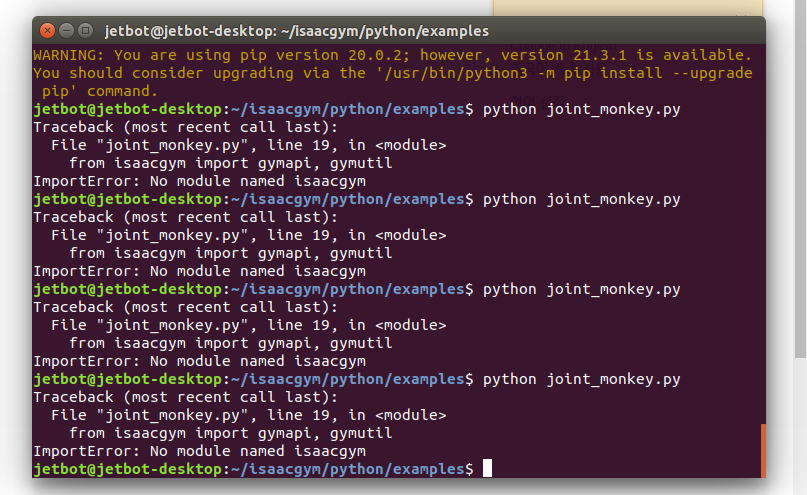Image resolution: width=807 pixels, height=495 pixels.
Task: Click the pip version WARNING line
Action: point(392,55)
